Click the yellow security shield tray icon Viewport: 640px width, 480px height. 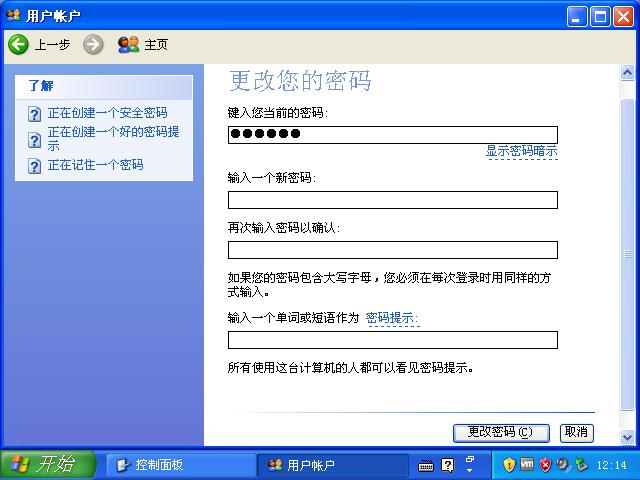point(509,465)
